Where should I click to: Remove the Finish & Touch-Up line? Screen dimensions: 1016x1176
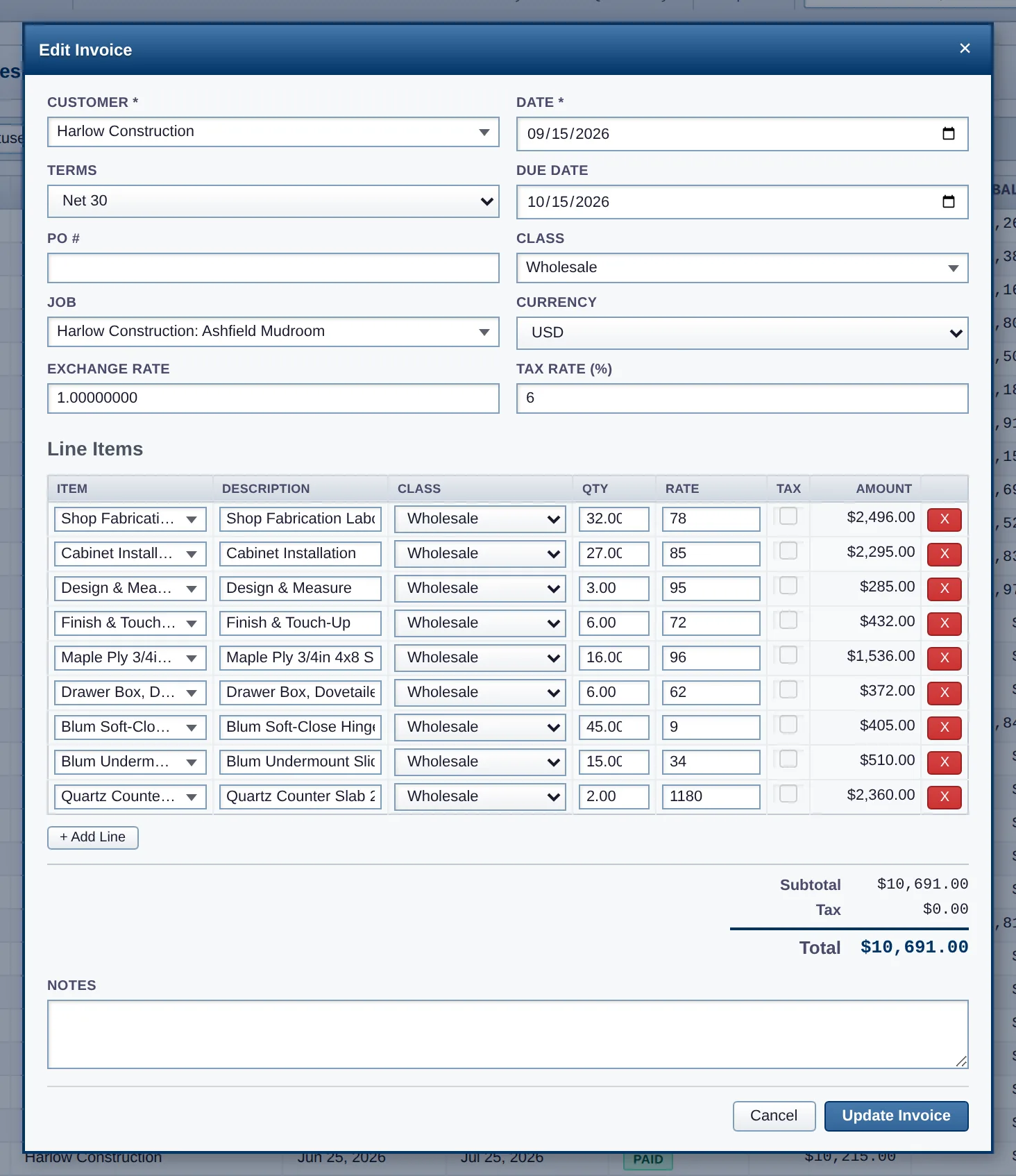coord(944,623)
